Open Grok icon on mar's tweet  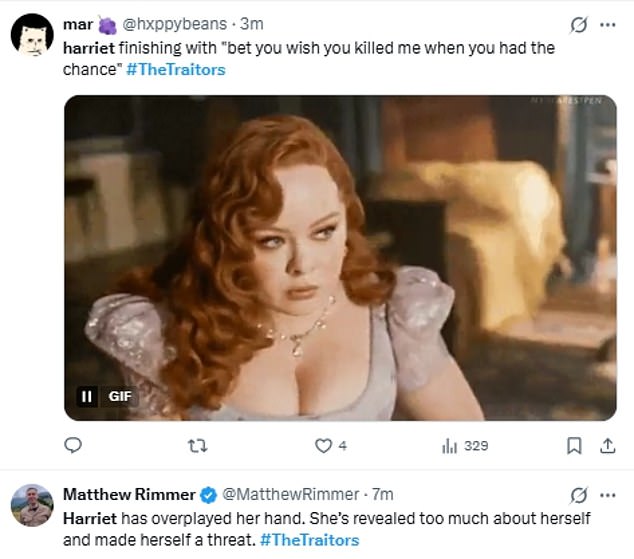(577, 24)
